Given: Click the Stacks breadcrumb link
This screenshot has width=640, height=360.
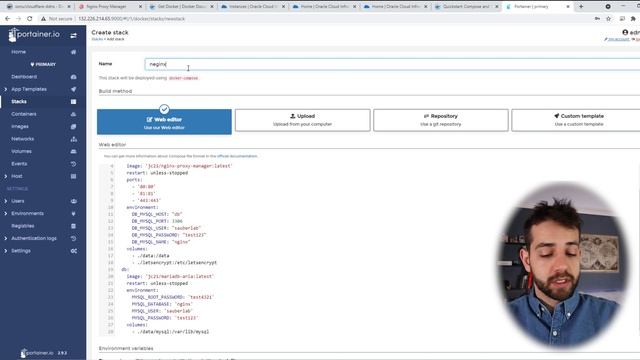Looking at the screenshot, I should (x=97, y=39).
